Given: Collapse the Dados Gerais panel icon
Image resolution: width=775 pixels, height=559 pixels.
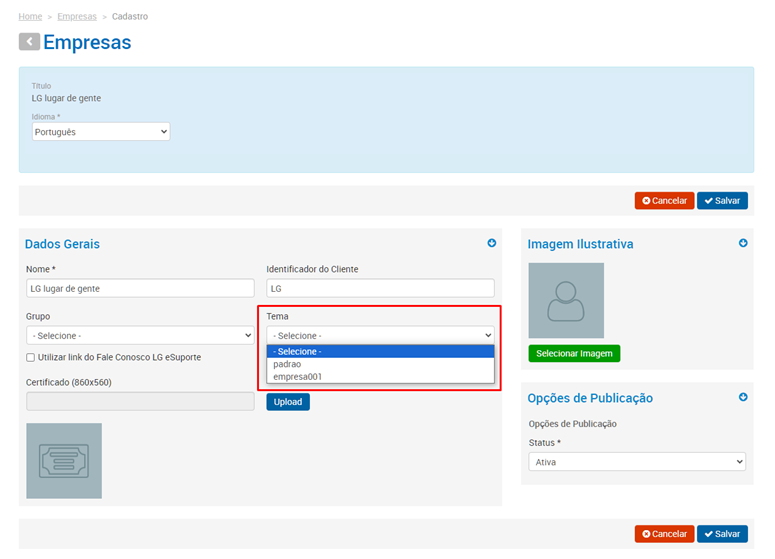Looking at the screenshot, I should (491, 243).
